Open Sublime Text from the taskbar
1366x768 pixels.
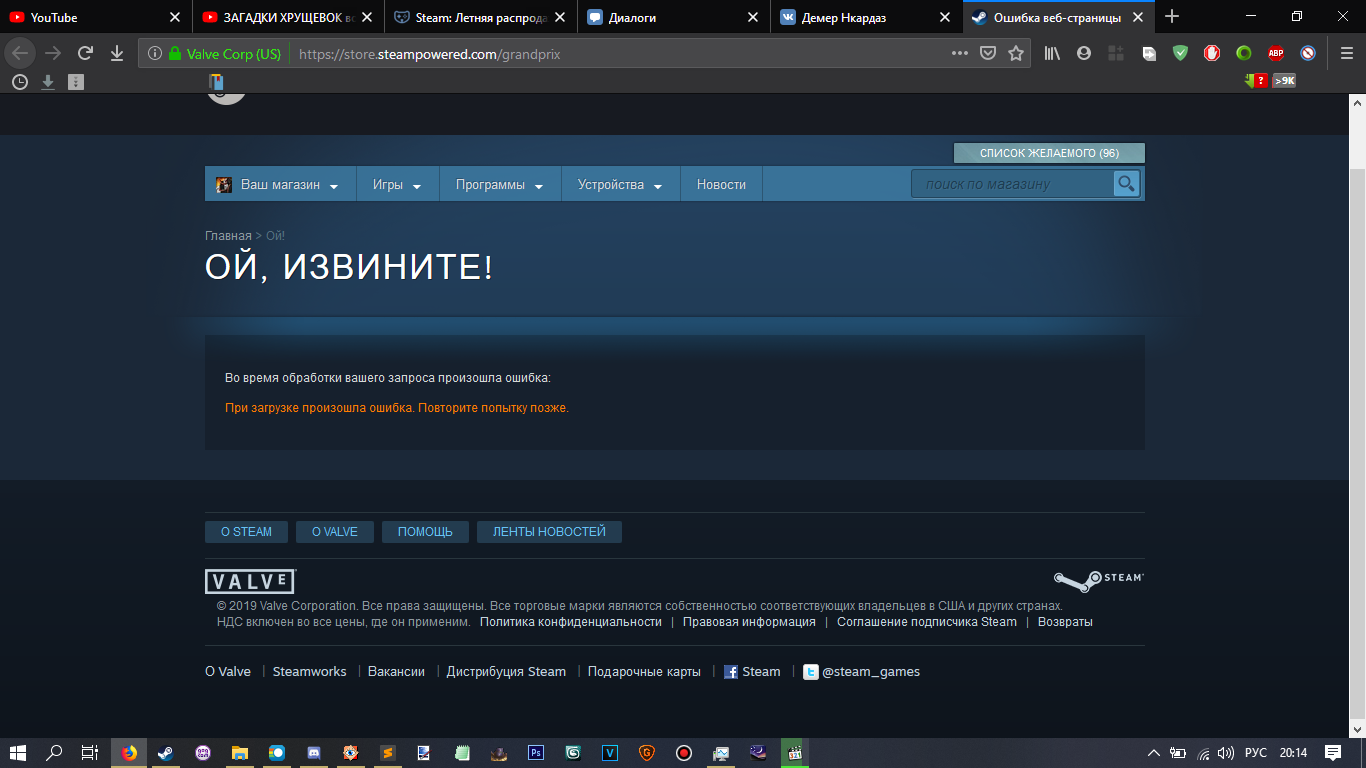click(x=387, y=753)
